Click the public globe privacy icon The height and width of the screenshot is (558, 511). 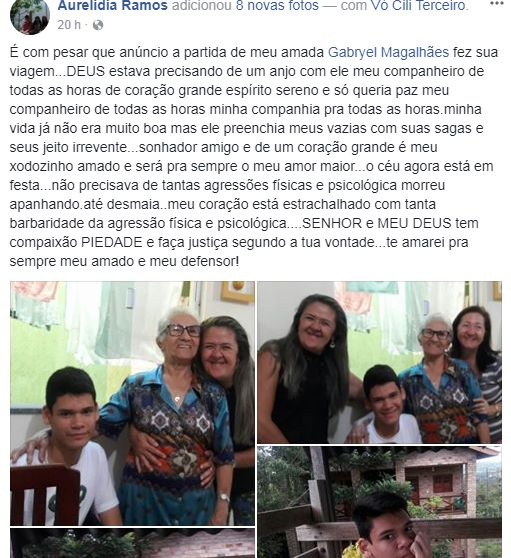pyautogui.click(x=98, y=25)
